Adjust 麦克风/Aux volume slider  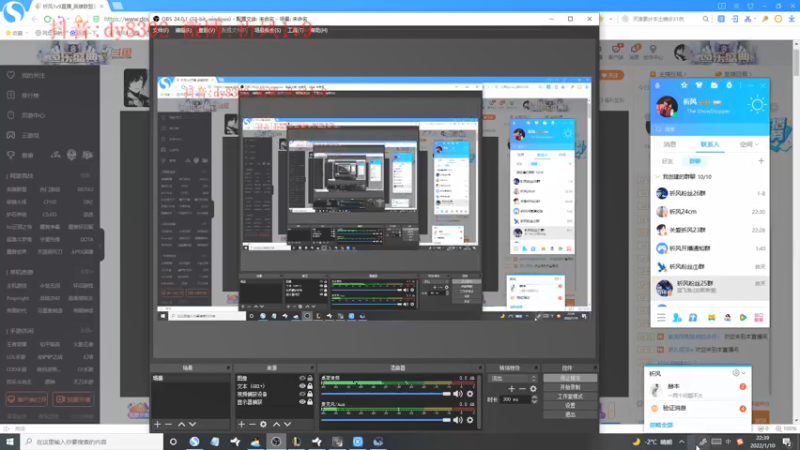[x=386, y=420]
